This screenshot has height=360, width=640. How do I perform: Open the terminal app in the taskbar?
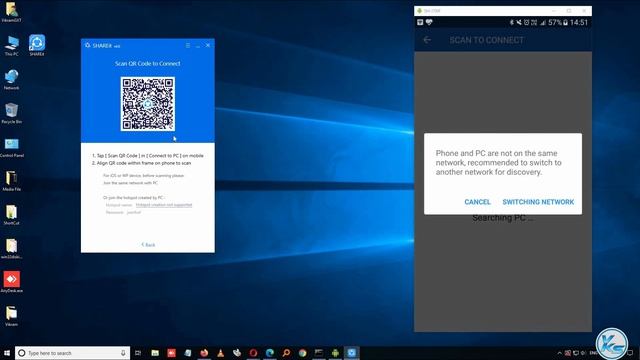pyautogui.click(x=319, y=353)
